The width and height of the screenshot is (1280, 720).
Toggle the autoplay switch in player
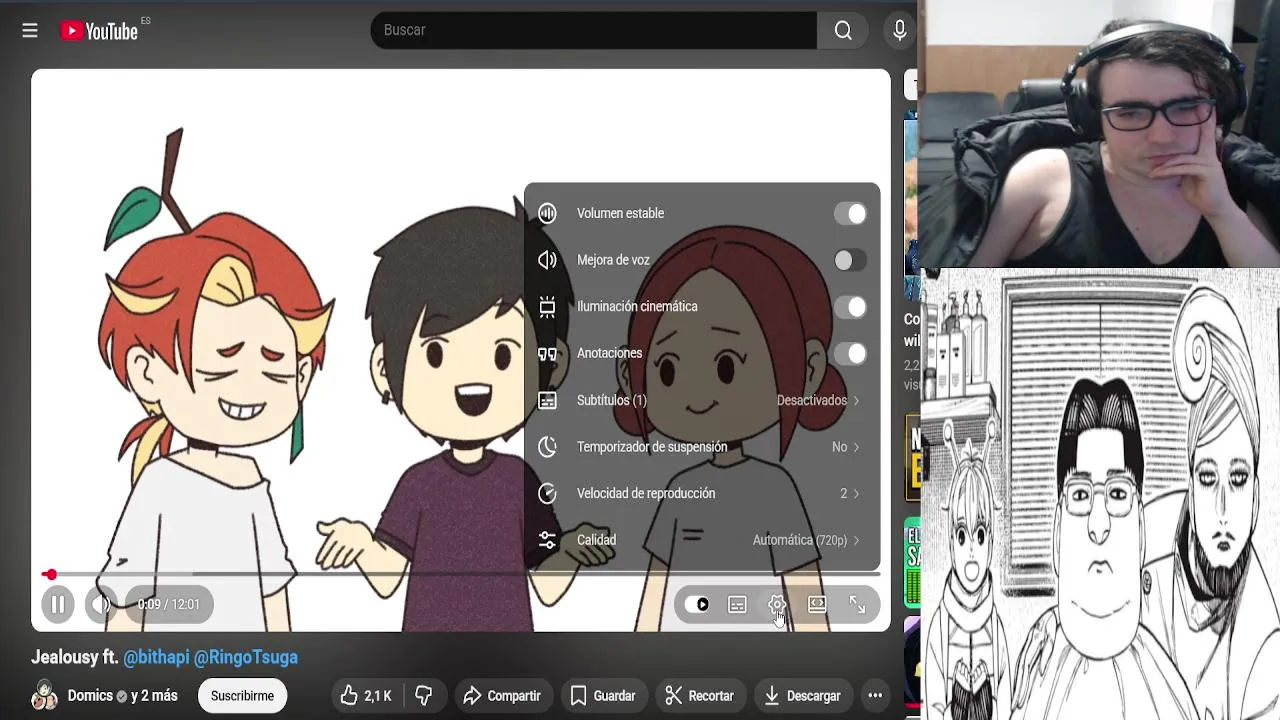pyautogui.click(x=697, y=605)
